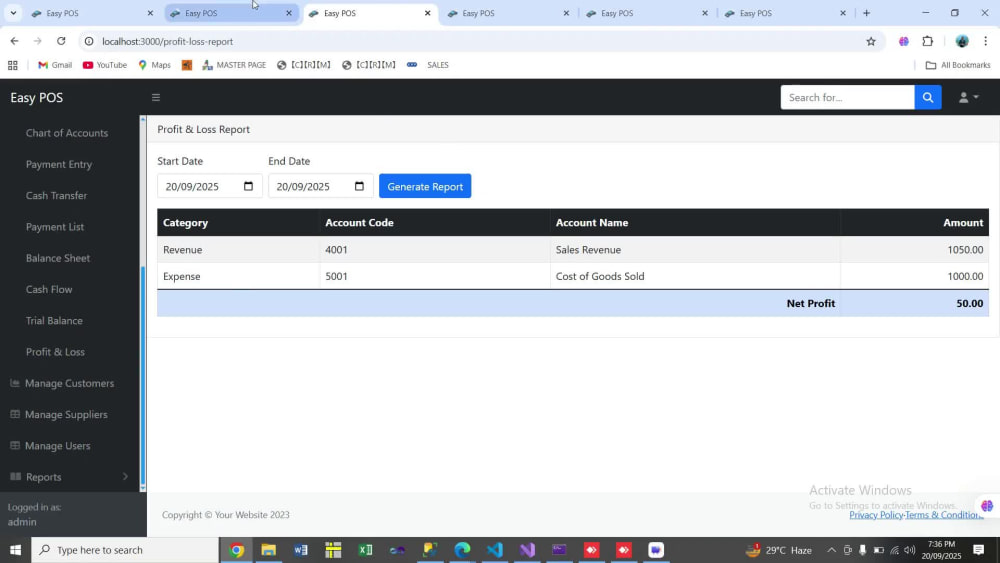Click the Windows Start button
Viewport: 1000px width, 563px height.
15,550
